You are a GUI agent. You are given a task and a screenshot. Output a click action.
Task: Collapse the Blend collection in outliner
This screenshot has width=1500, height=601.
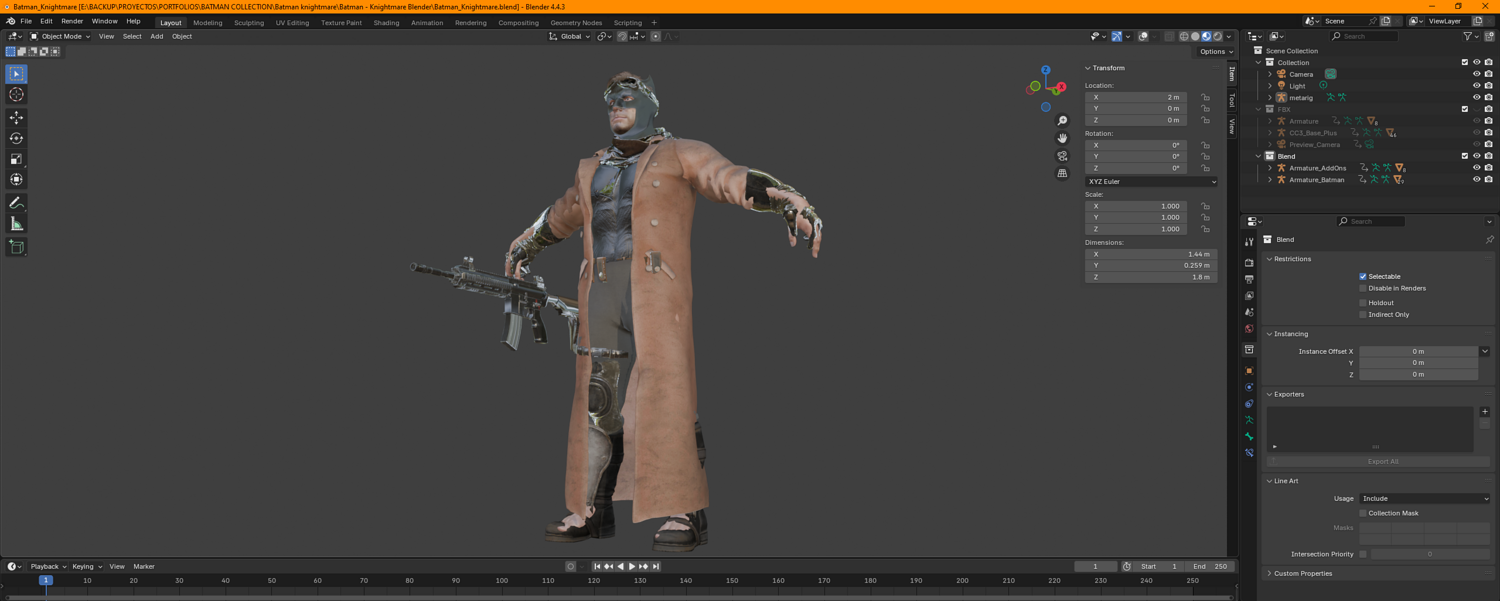click(x=1259, y=156)
